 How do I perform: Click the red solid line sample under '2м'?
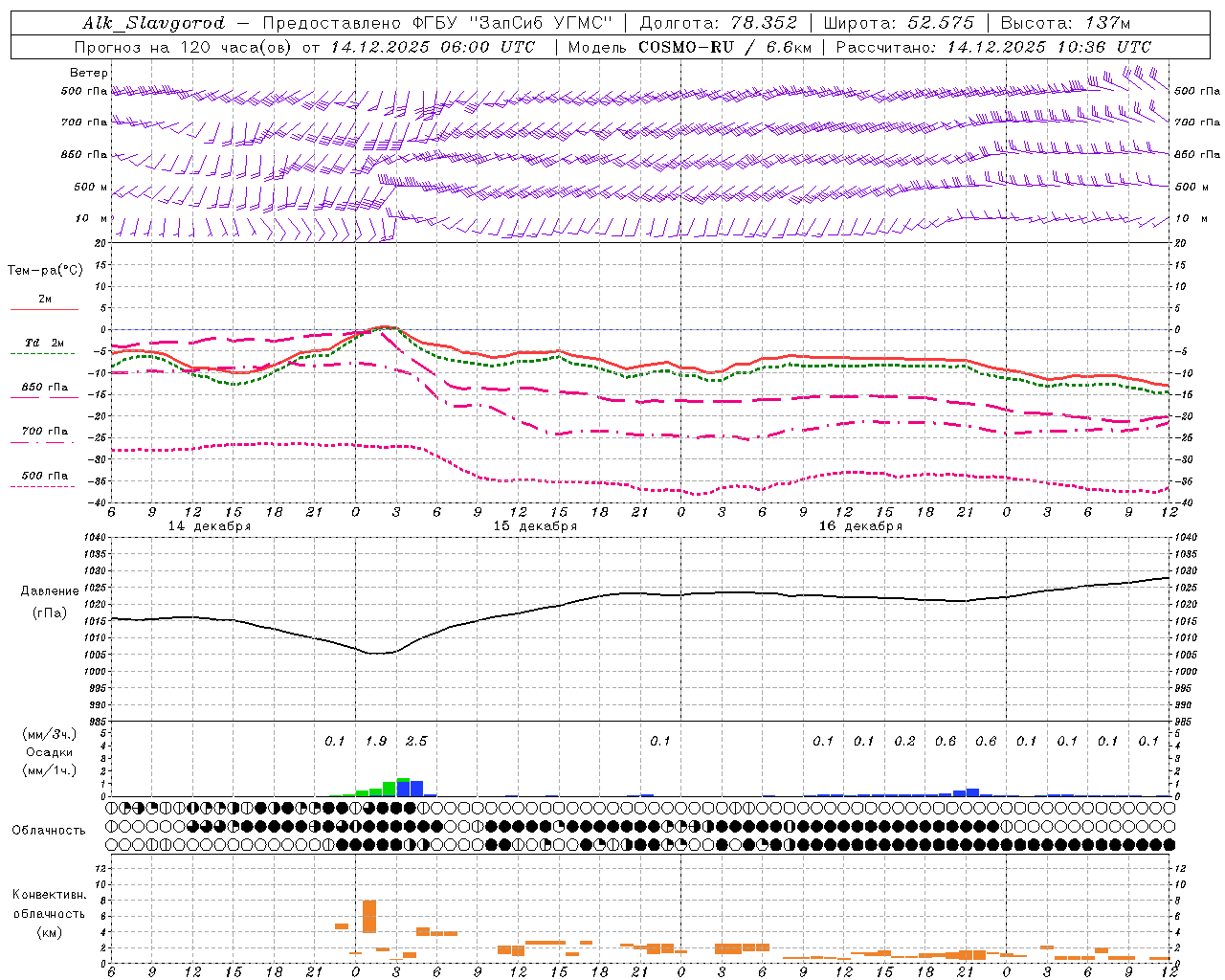[x=44, y=310]
